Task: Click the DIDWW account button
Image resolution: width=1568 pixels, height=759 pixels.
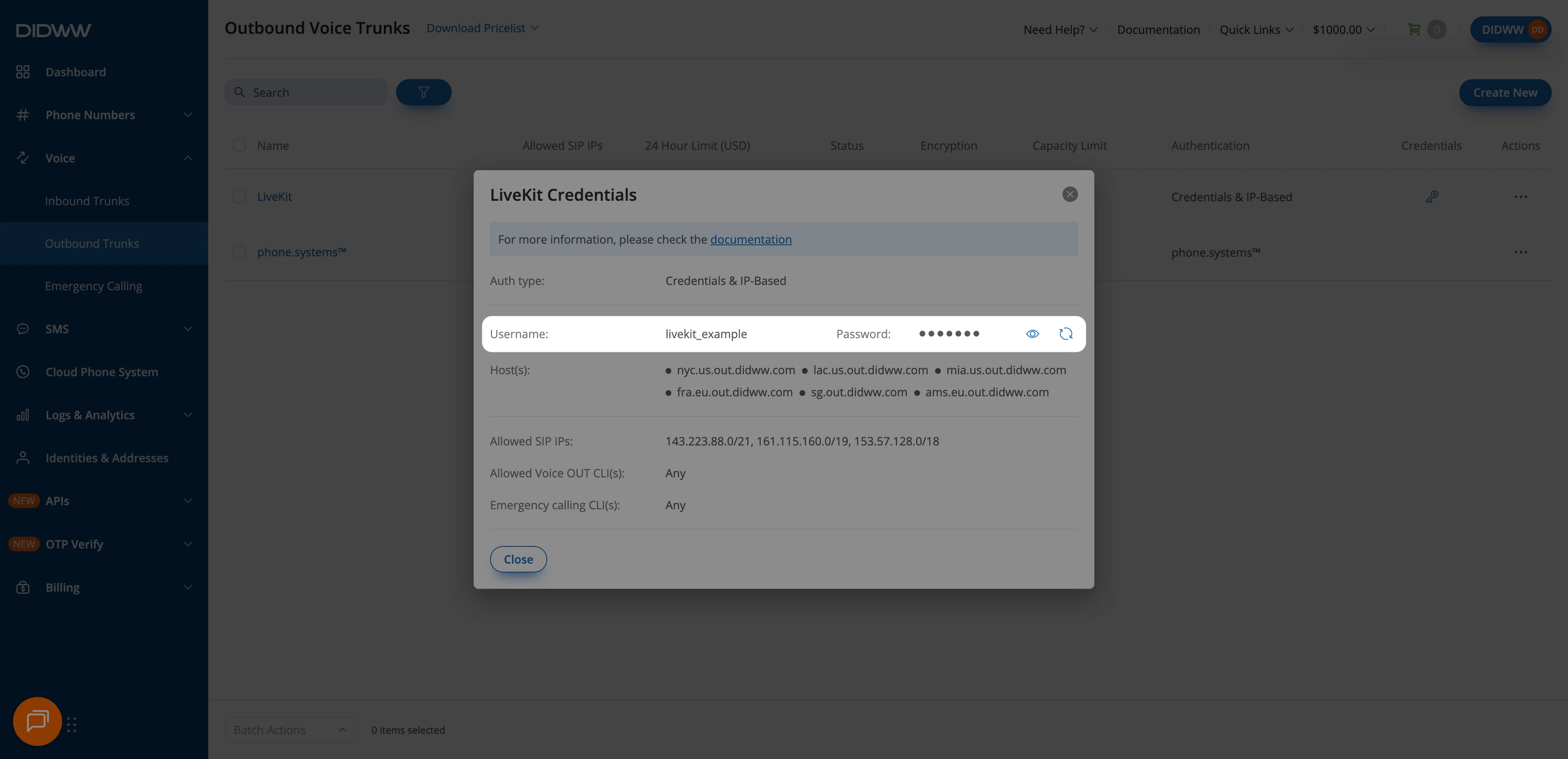Action: coord(1510,29)
